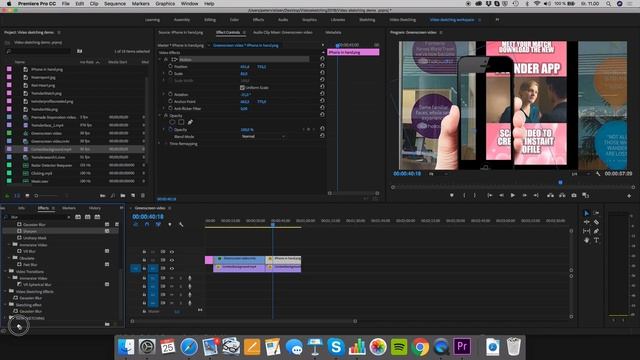This screenshot has width=640, height=360.
Task: Open the Markers menu
Action: pyautogui.click(x=140, y=4)
